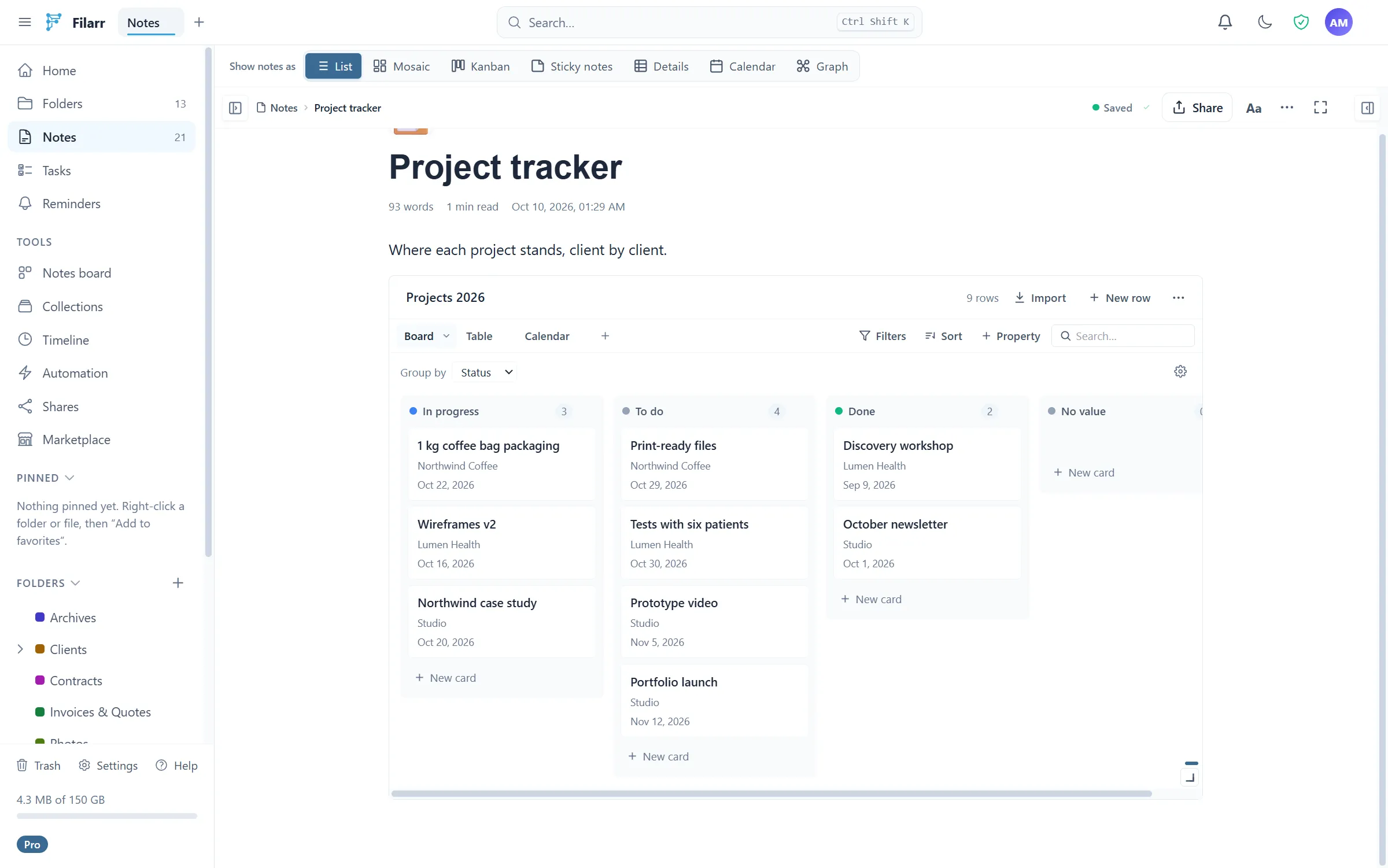This screenshot has width=1388, height=868.
Task: Open Reminders in sidebar
Action: click(x=102, y=204)
